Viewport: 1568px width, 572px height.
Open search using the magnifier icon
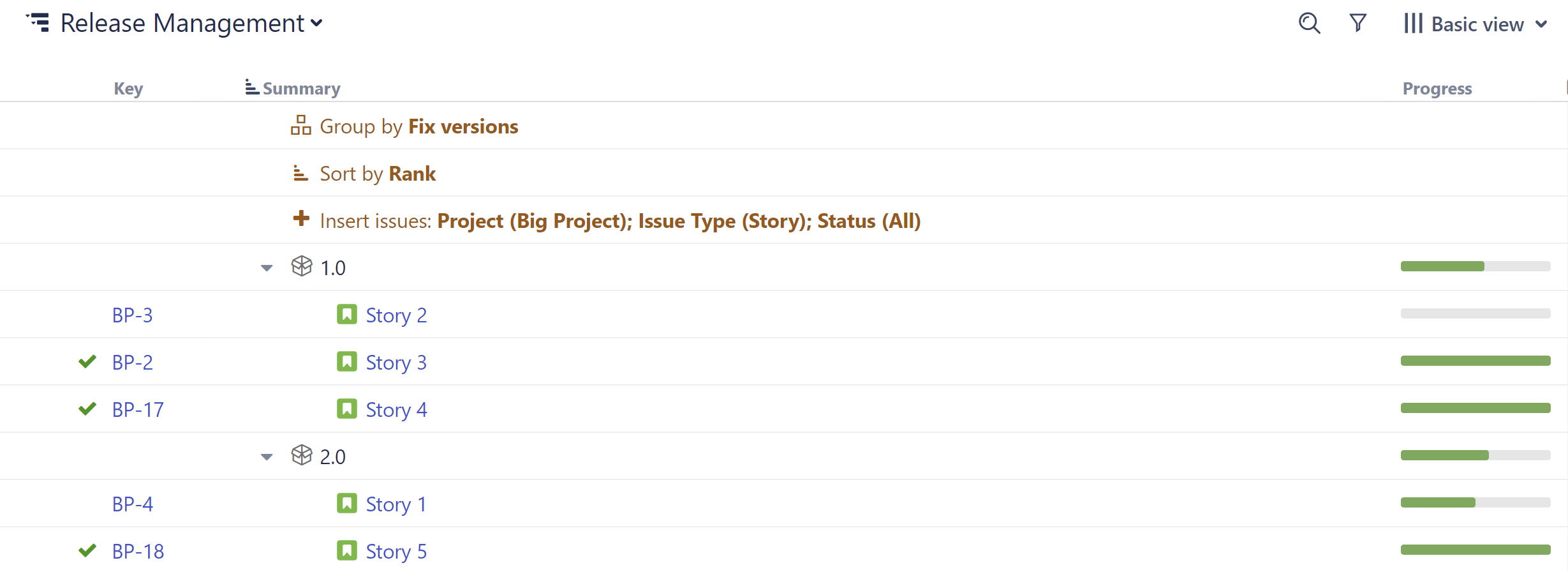pos(1309,23)
